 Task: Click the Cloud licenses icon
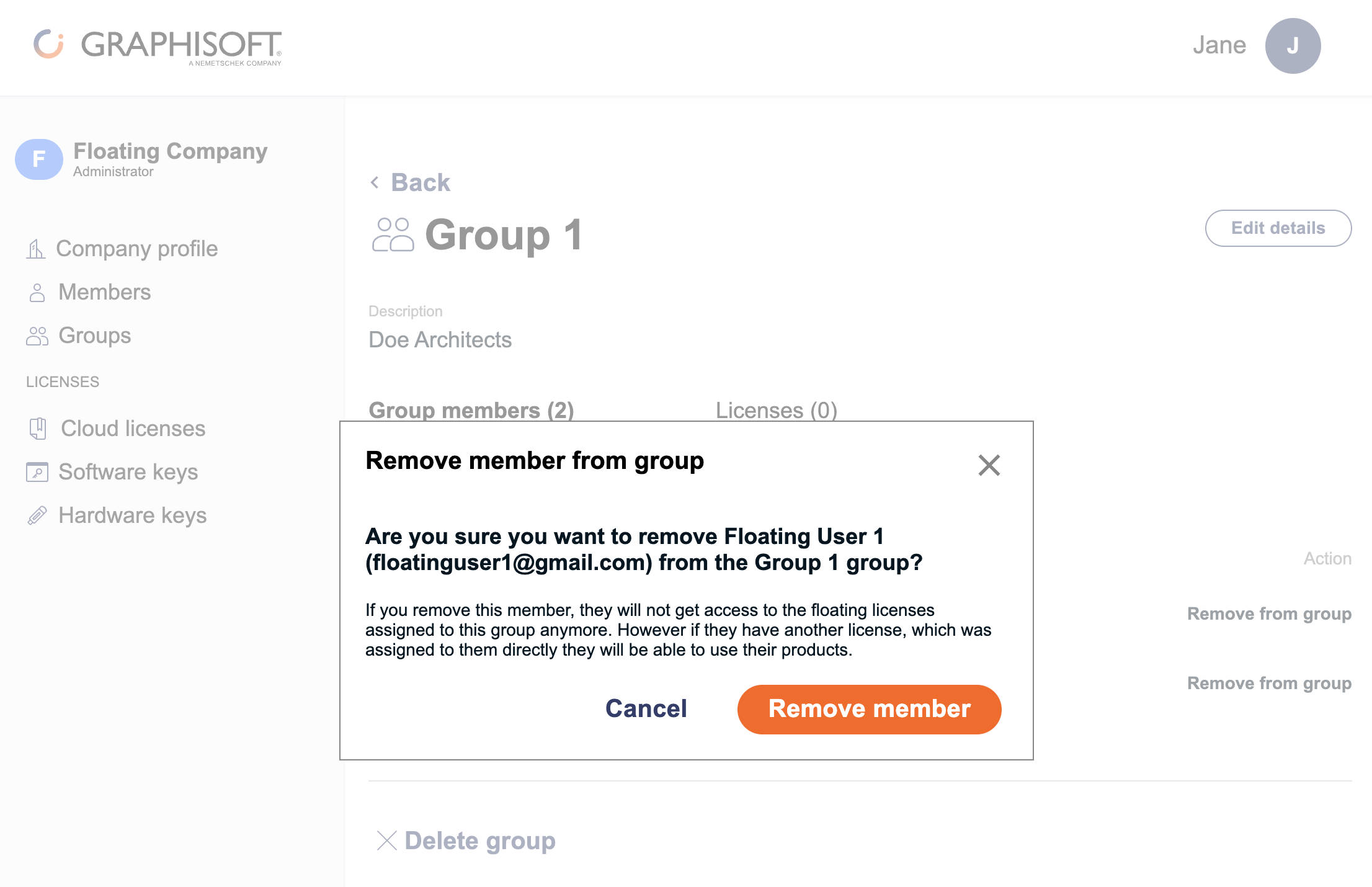pos(38,429)
